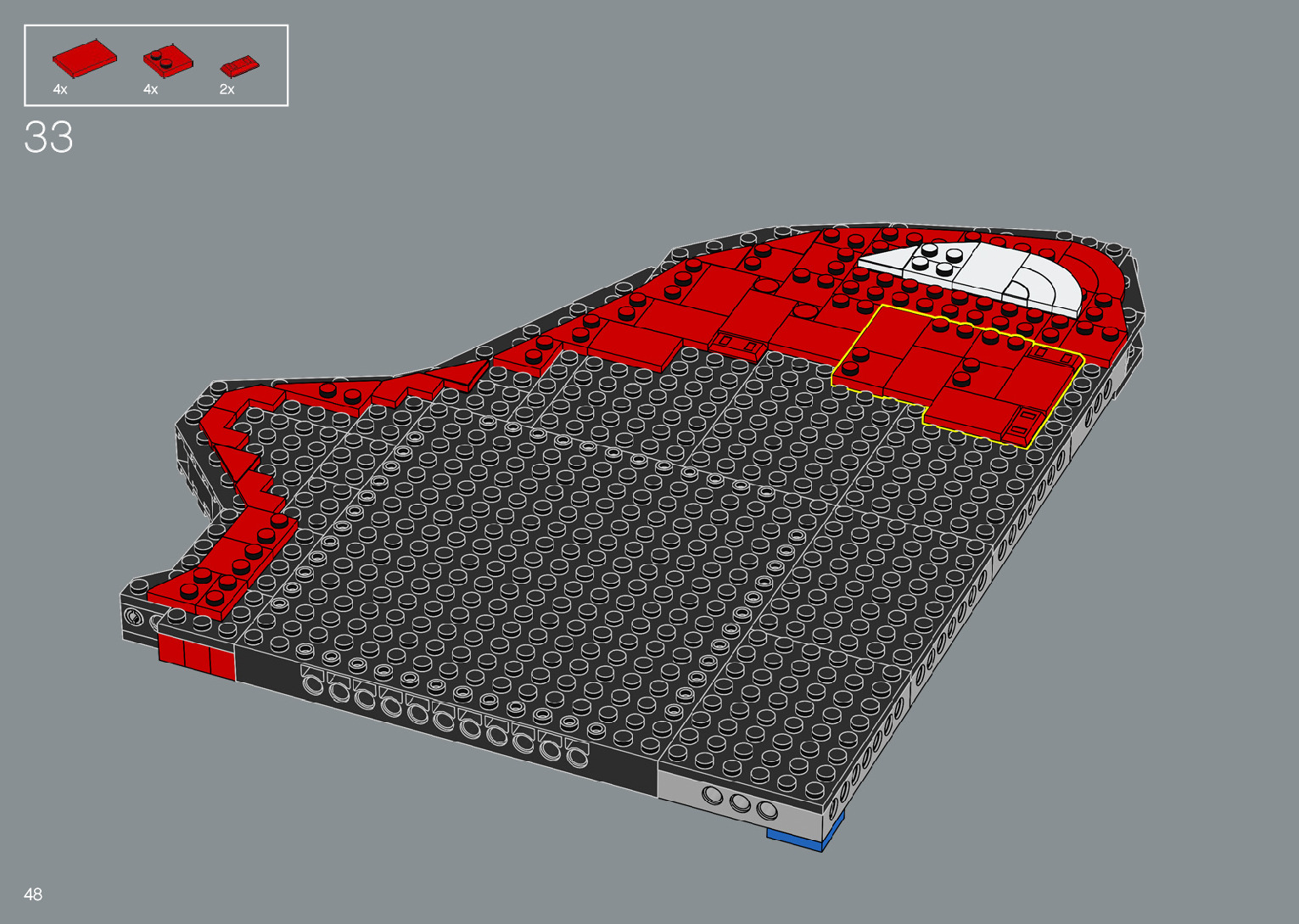
Task: Click the page number 48
Action: [x=33, y=894]
